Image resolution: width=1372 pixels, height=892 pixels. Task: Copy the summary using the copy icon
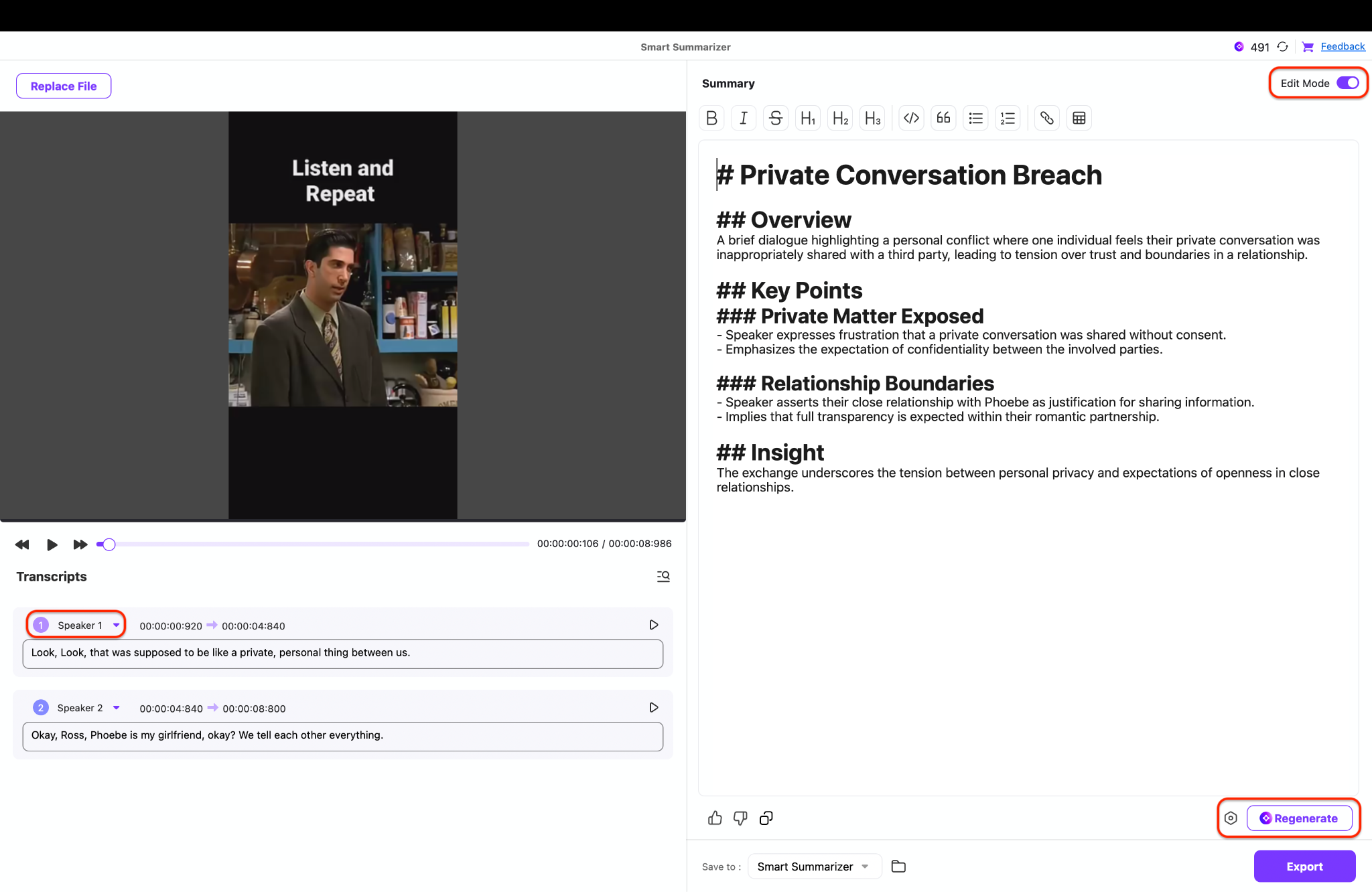766,818
